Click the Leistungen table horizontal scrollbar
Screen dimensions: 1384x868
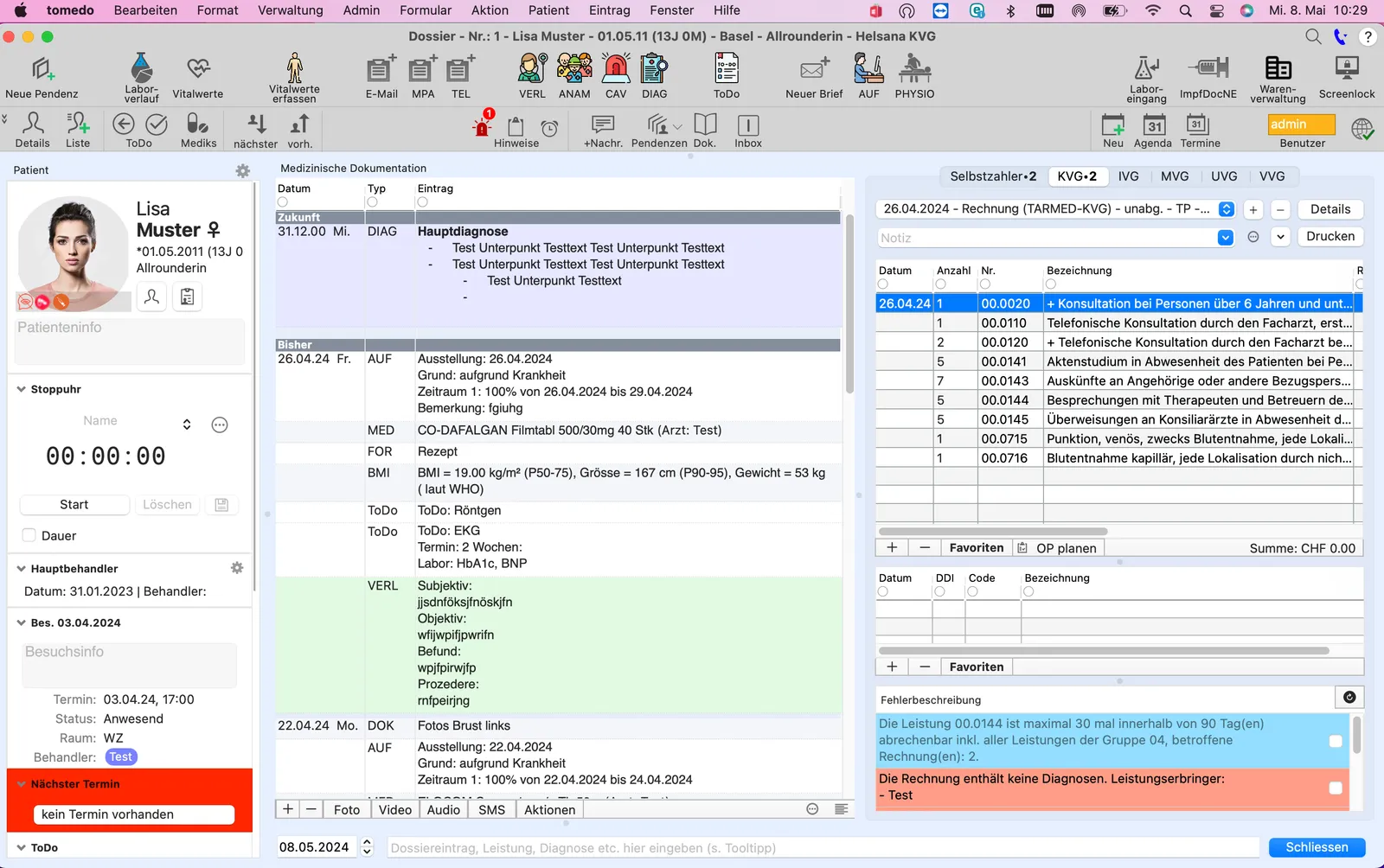(993, 532)
